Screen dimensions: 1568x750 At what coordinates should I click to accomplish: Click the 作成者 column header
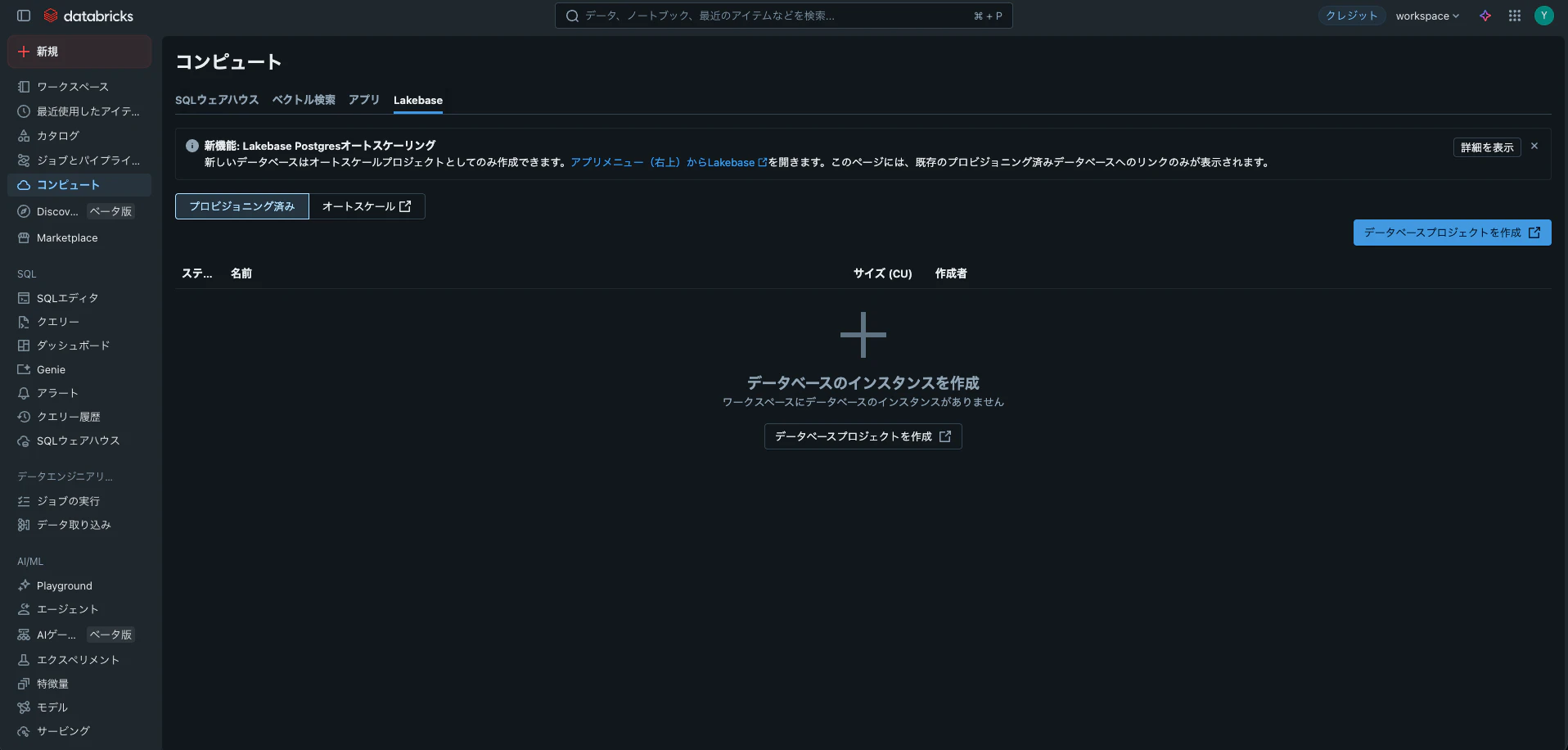coord(951,273)
